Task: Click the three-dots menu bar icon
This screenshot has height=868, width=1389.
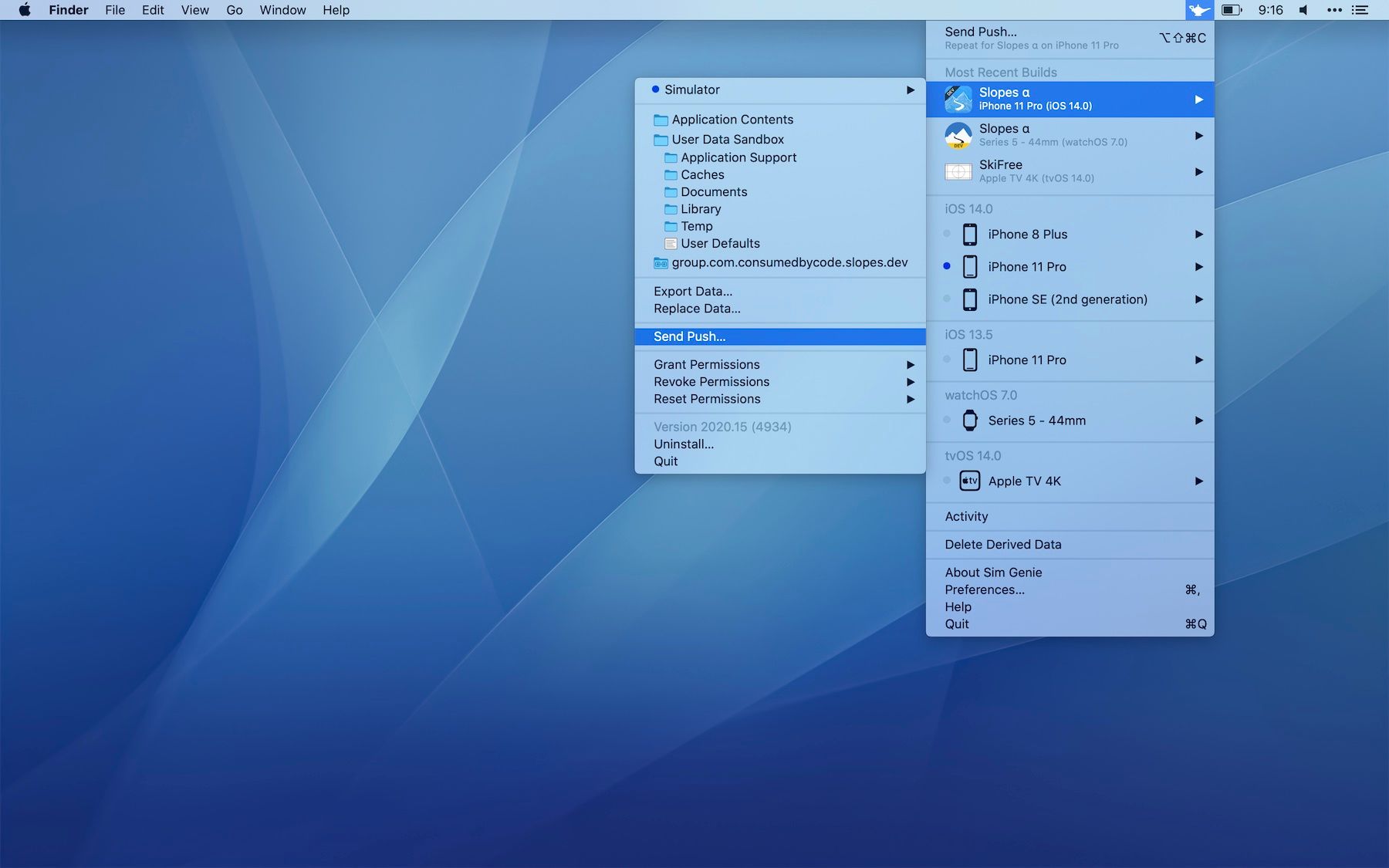Action: pyautogui.click(x=1334, y=10)
